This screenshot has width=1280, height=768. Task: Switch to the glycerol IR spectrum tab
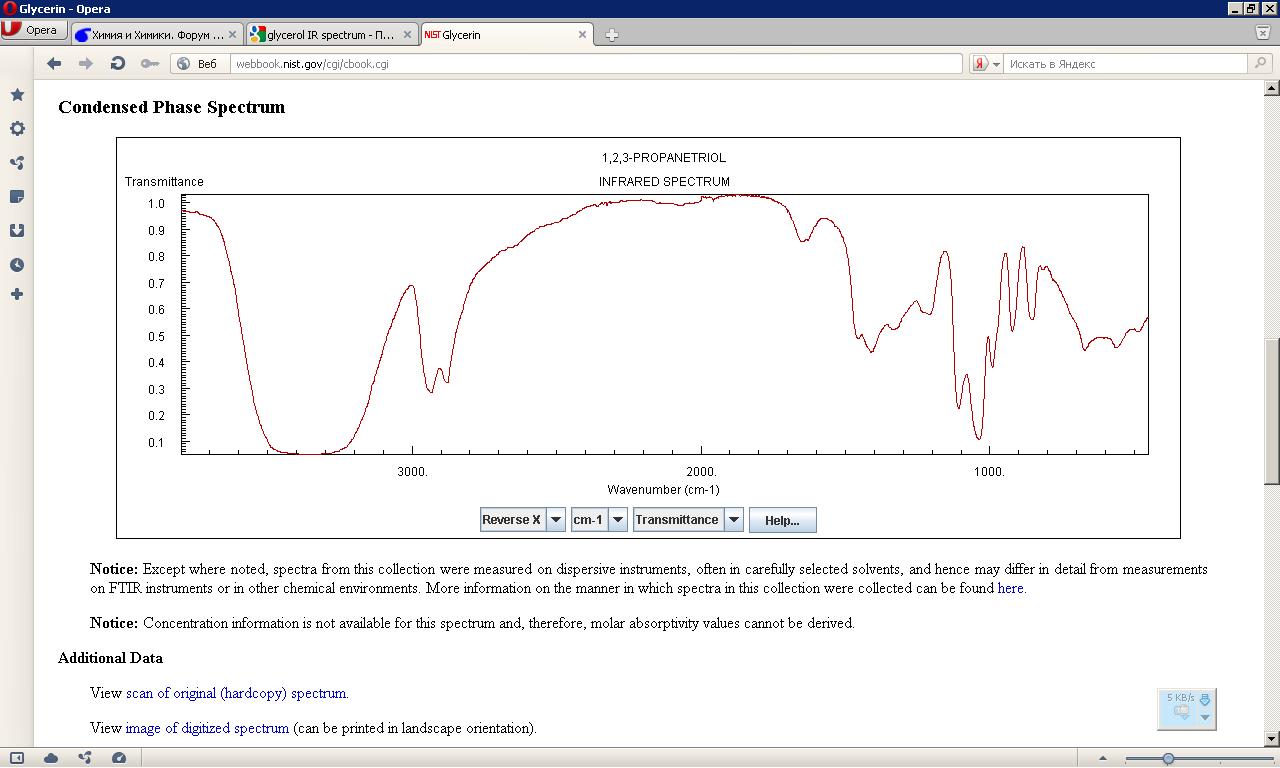point(331,35)
